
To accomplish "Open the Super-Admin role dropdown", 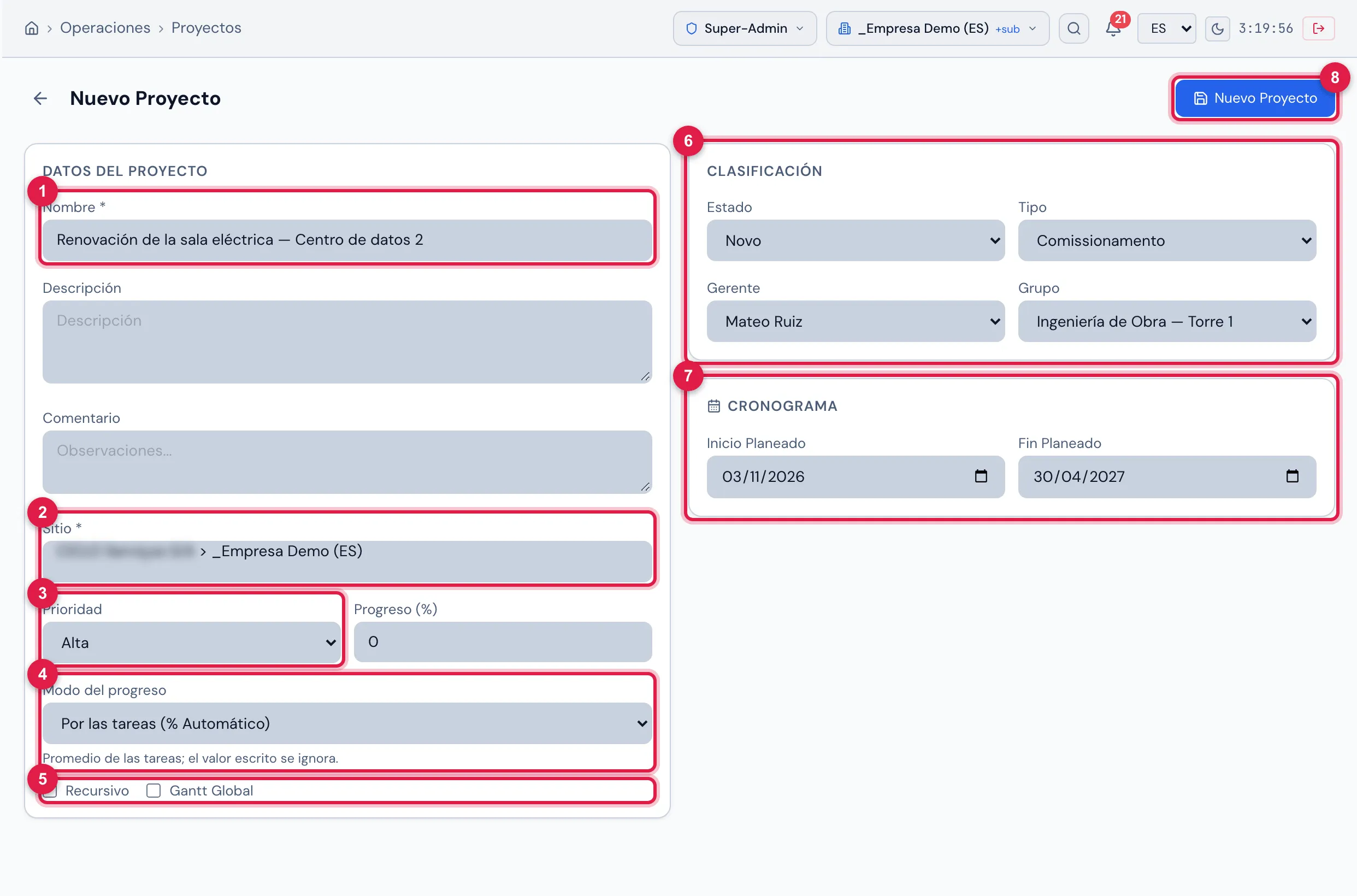I will click(745, 28).
